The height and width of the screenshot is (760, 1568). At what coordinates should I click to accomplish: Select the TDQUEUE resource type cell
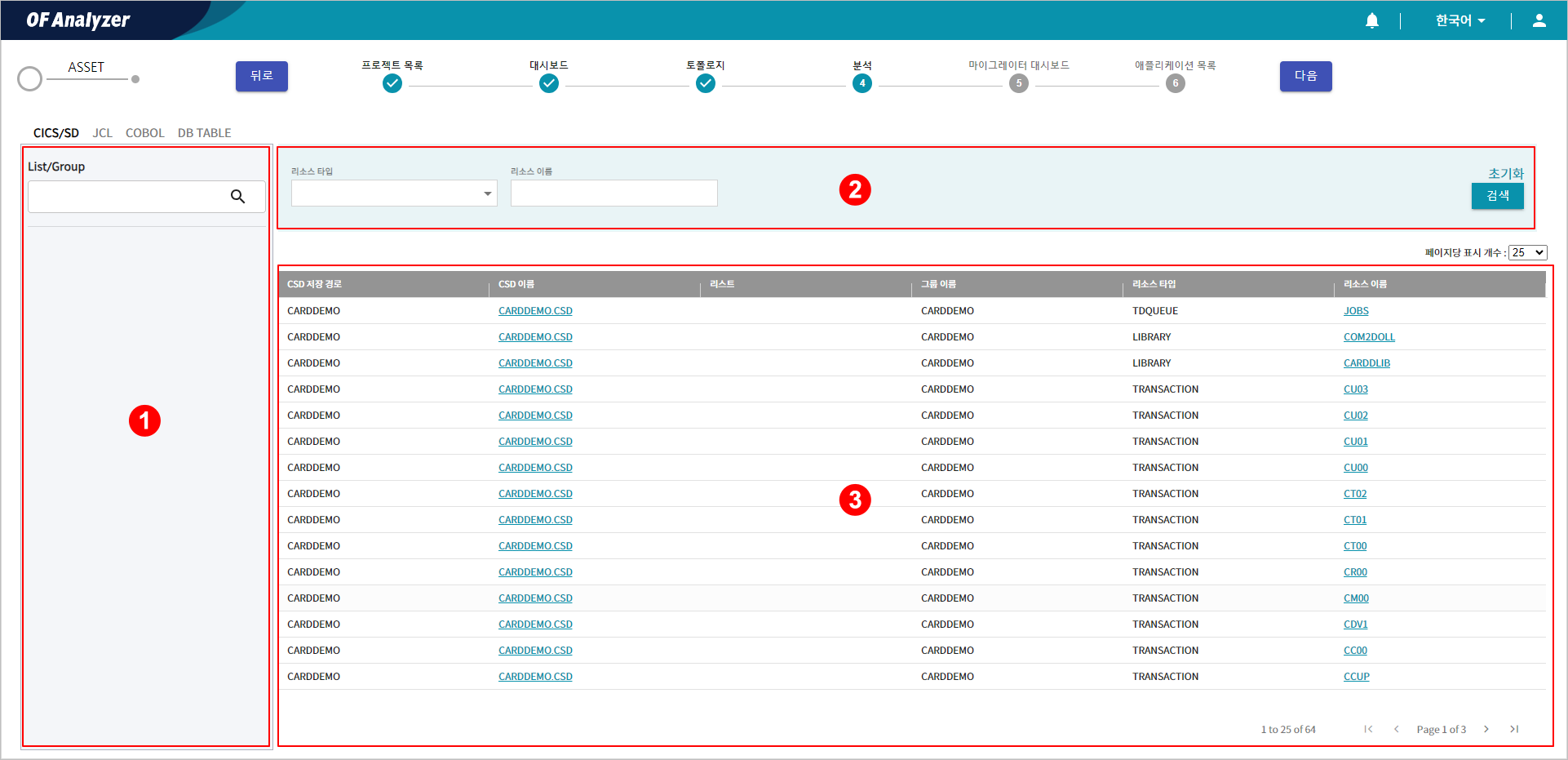pos(1155,311)
